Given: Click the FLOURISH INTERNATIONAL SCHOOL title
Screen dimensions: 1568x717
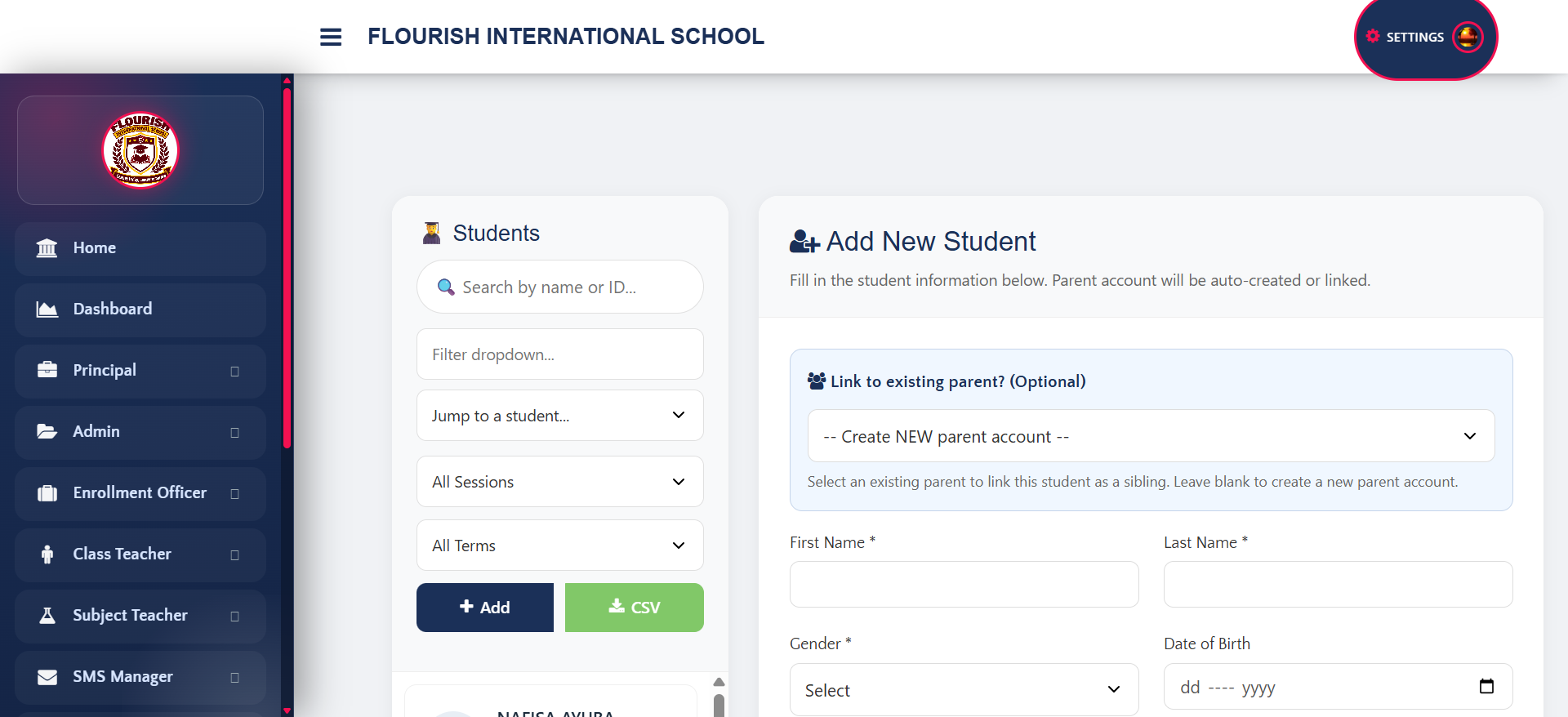Looking at the screenshot, I should tap(566, 36).
